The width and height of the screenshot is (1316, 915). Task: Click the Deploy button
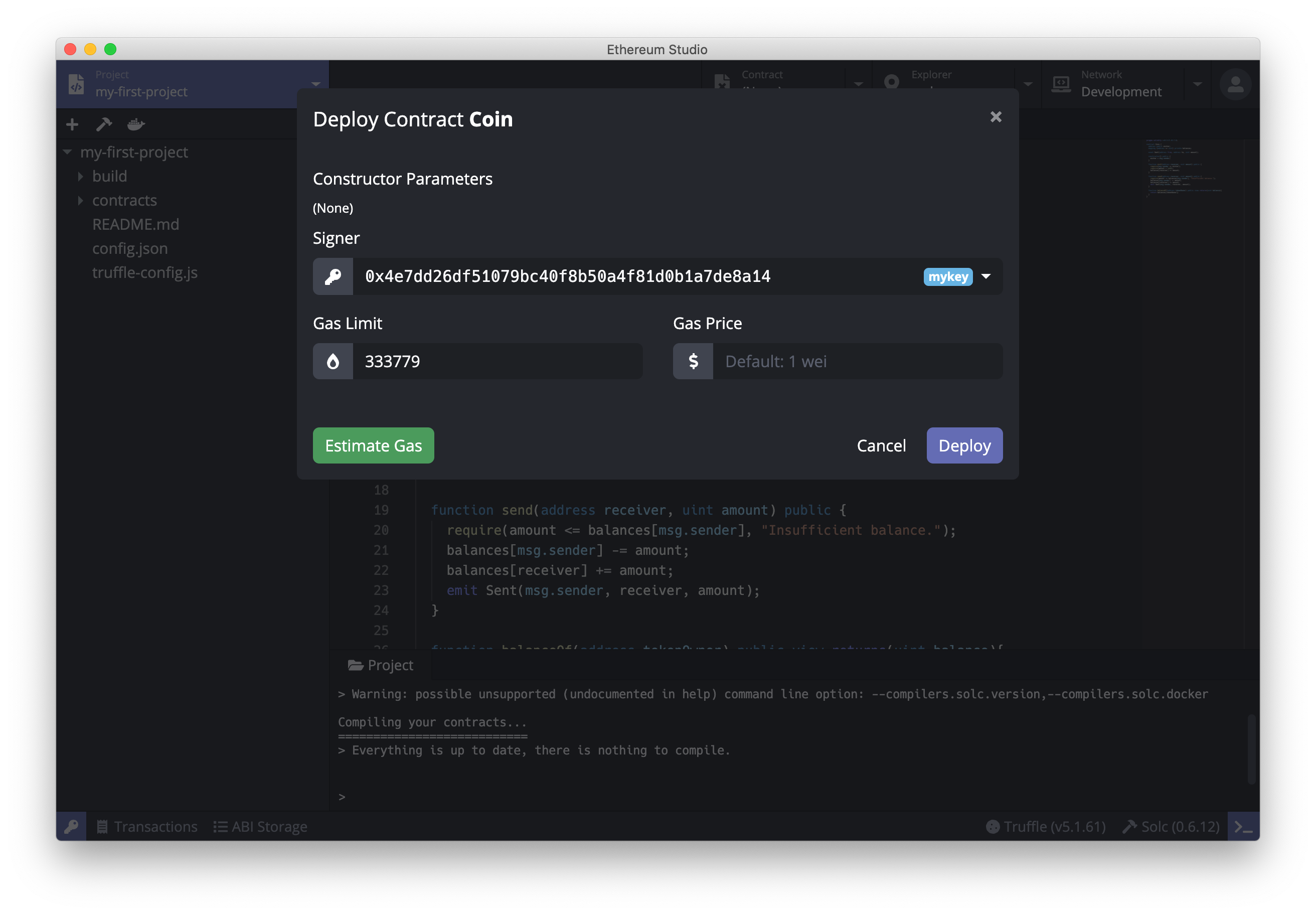coord(964,445)
